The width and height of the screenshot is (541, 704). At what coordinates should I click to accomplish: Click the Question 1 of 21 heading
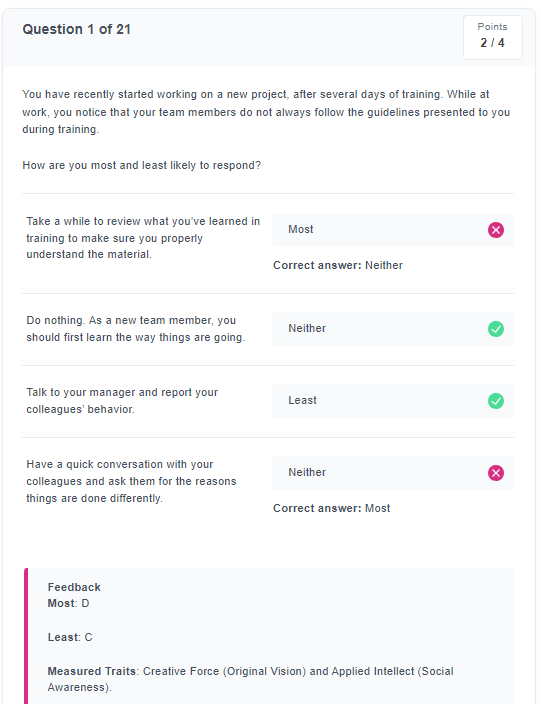point(76,29)
